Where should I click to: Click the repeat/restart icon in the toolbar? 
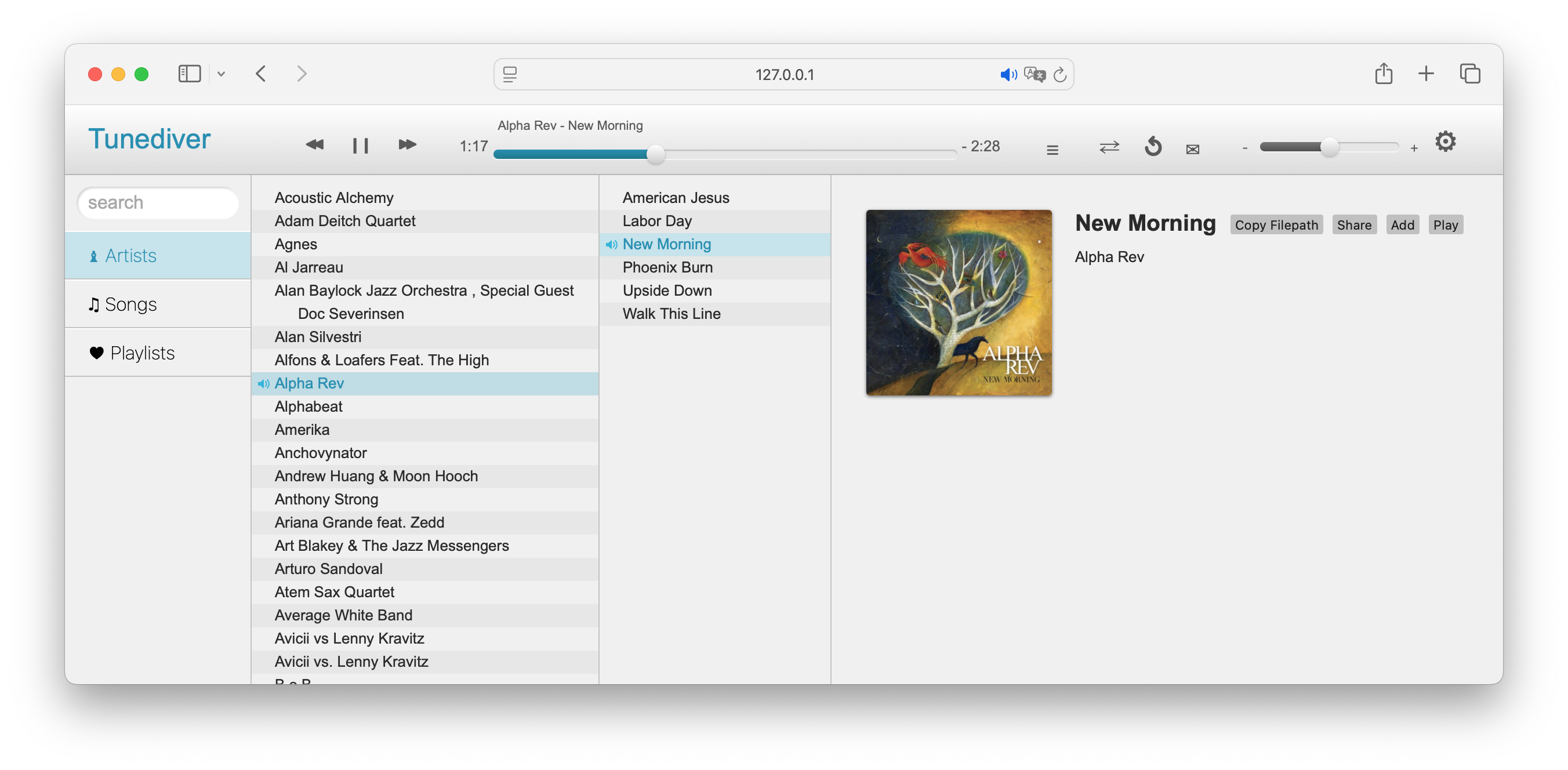click(x=1152, y=147)
